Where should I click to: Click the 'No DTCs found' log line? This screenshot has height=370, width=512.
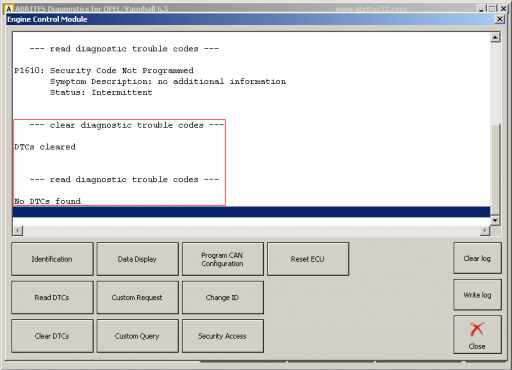click(47, 201)
